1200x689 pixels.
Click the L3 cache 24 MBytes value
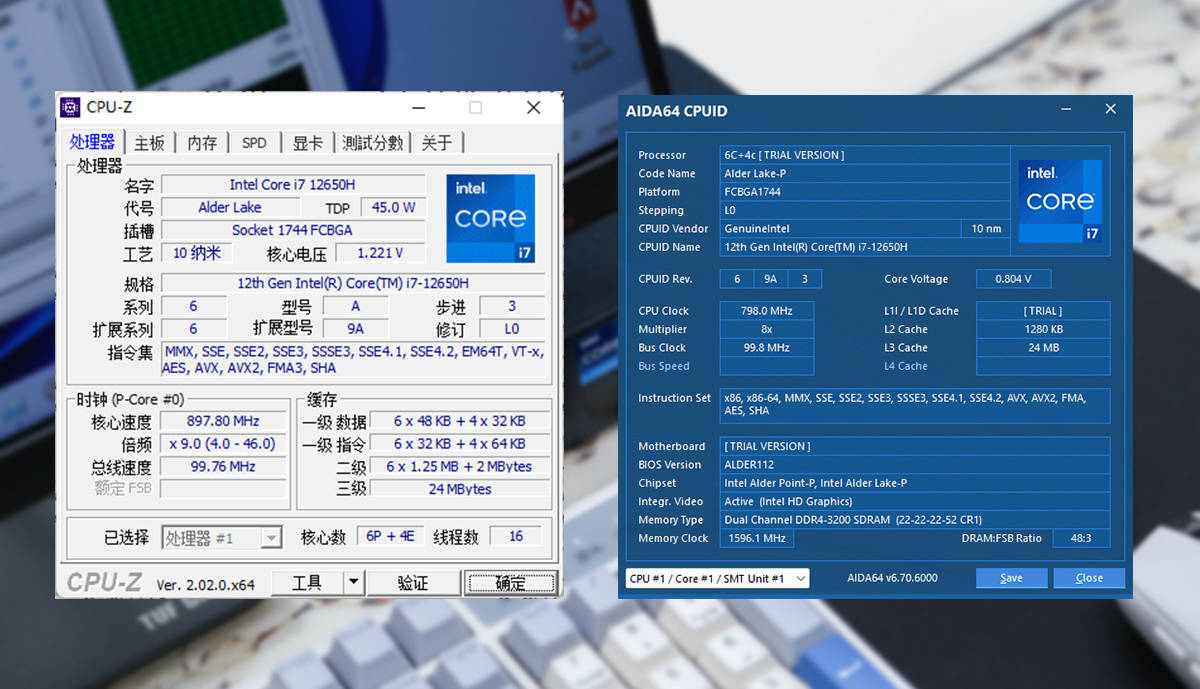(460, 489)
